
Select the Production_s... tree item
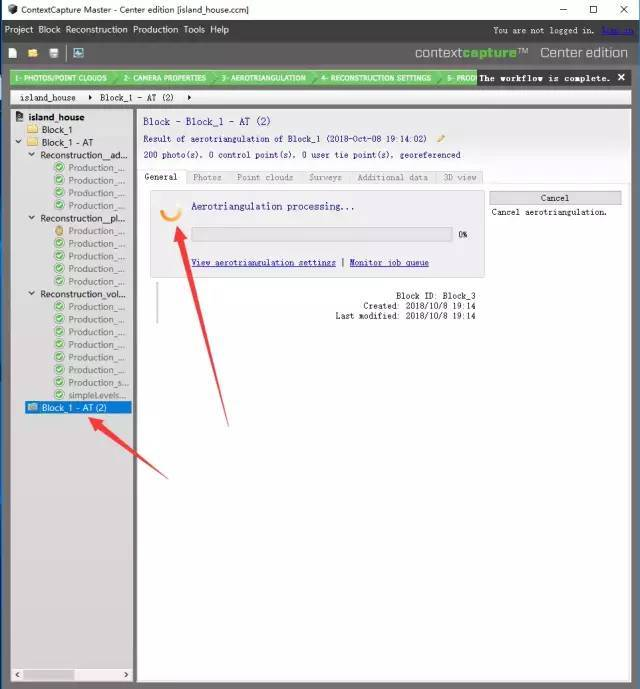98,382
